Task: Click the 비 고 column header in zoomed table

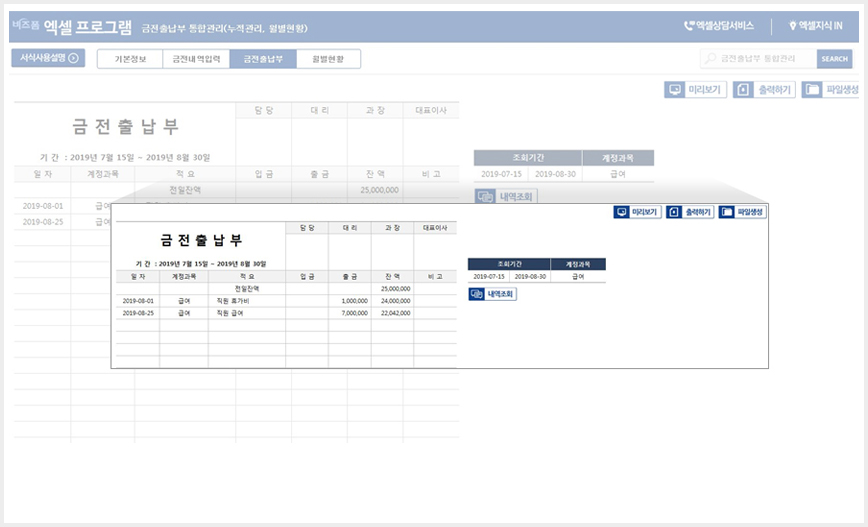Action: tap(435, 276)
